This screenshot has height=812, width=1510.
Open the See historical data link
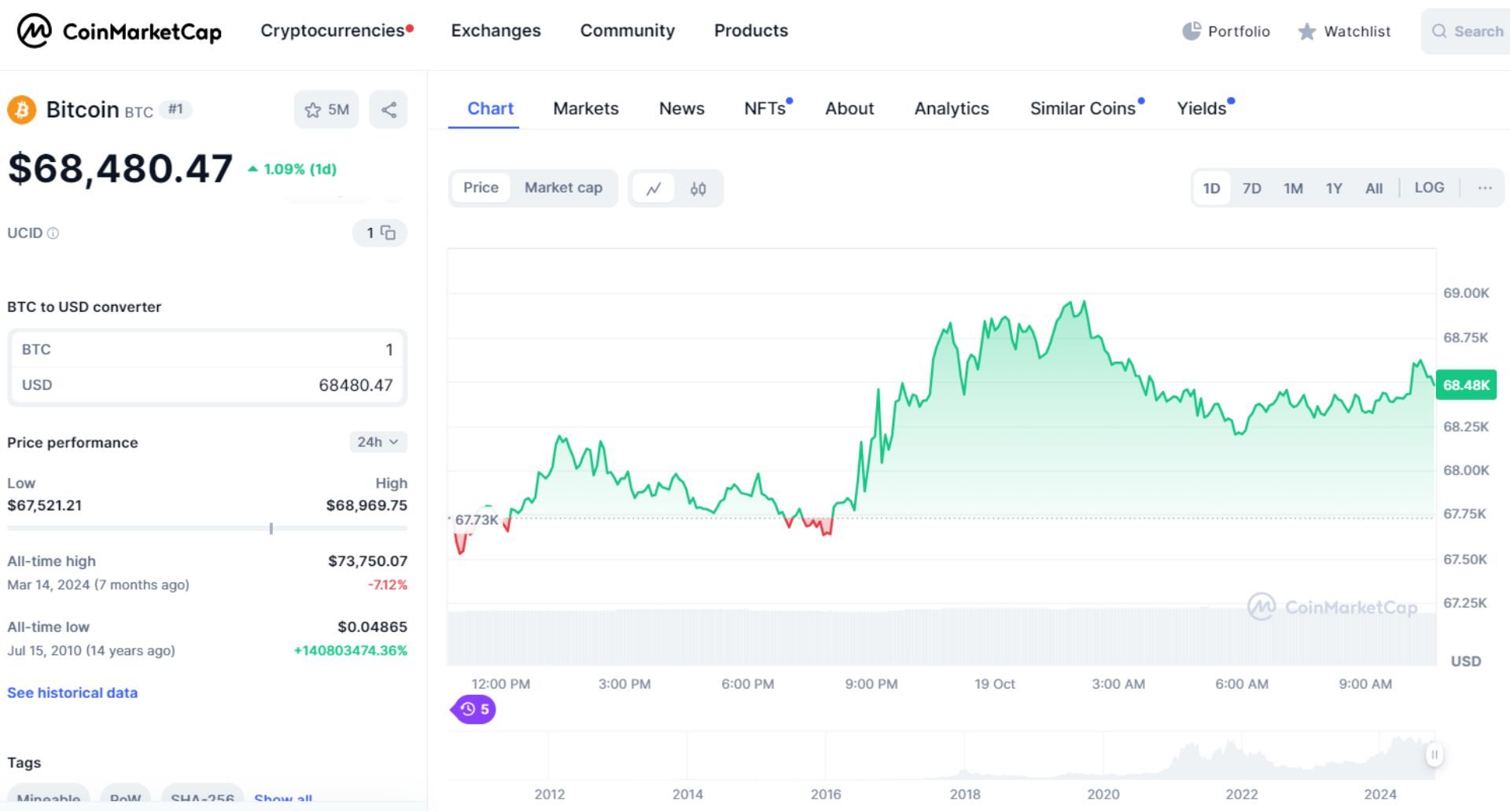(72, 693)
